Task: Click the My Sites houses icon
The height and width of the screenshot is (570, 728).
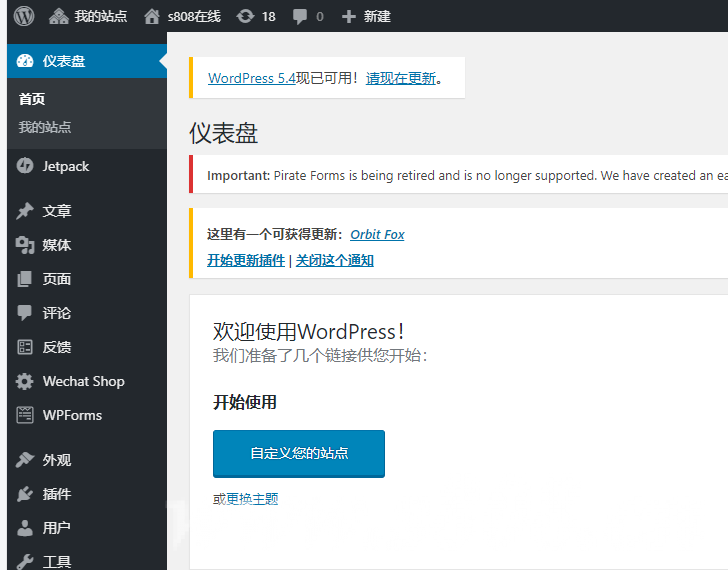Action: tap(58, 17)
